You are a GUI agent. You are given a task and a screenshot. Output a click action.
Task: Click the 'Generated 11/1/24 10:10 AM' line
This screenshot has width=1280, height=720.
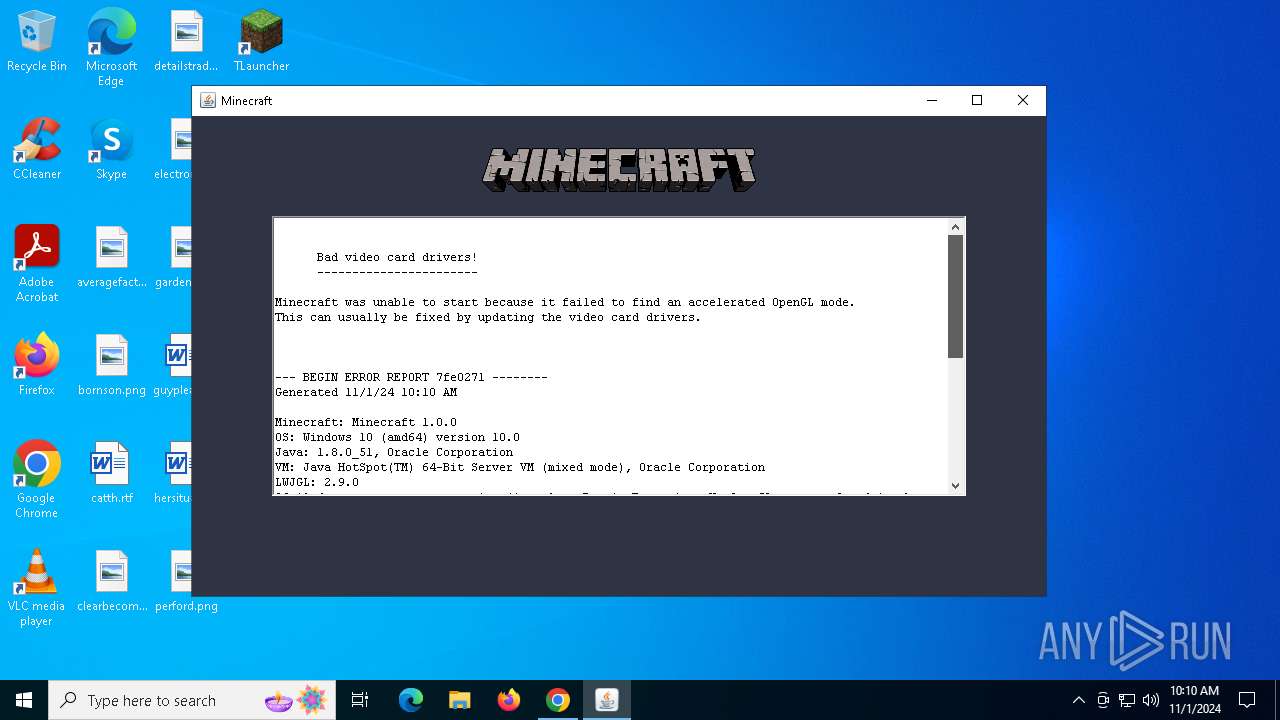click(366, 392)
